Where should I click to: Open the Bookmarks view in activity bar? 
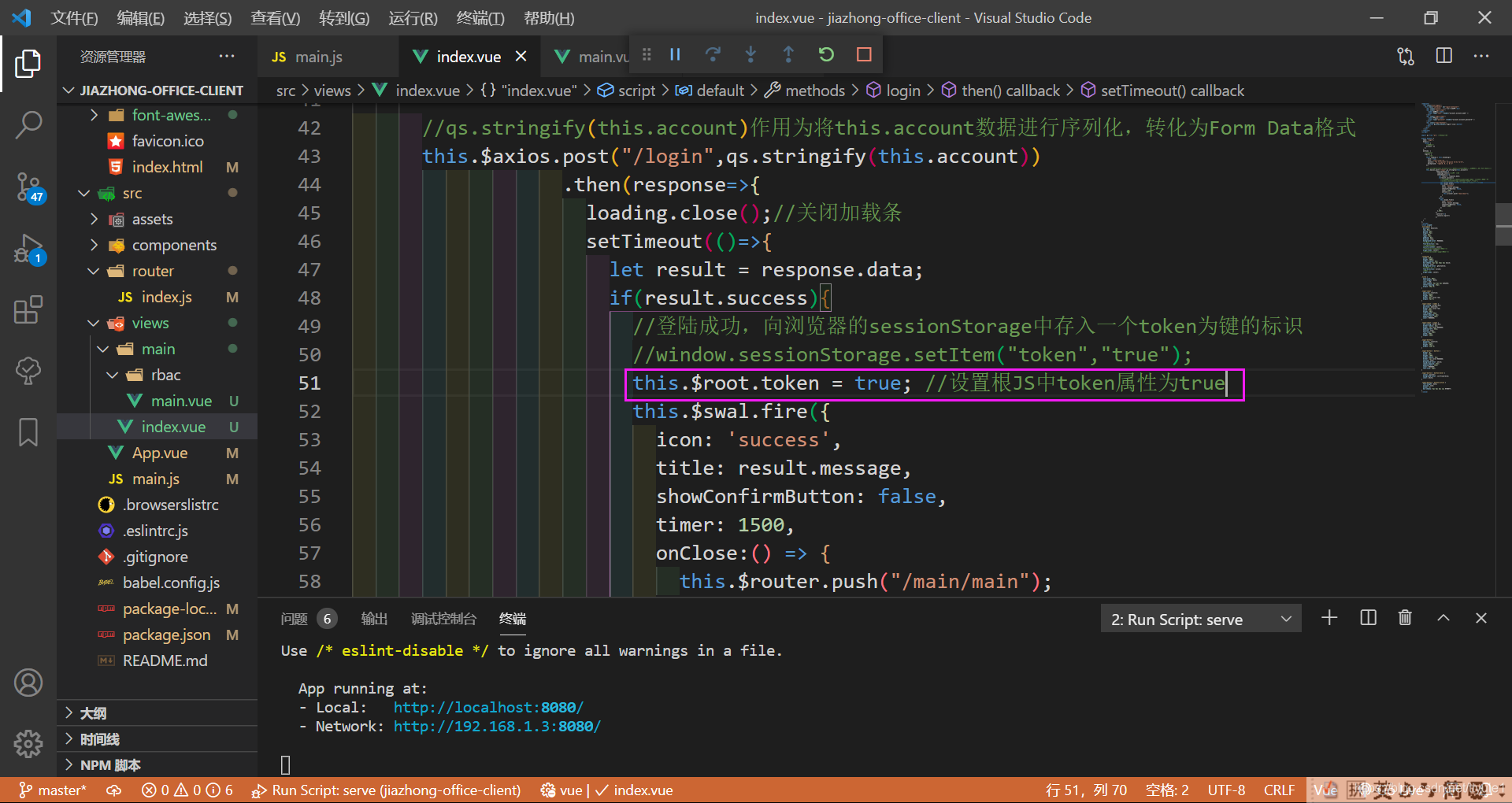click(x=28, y=431)
